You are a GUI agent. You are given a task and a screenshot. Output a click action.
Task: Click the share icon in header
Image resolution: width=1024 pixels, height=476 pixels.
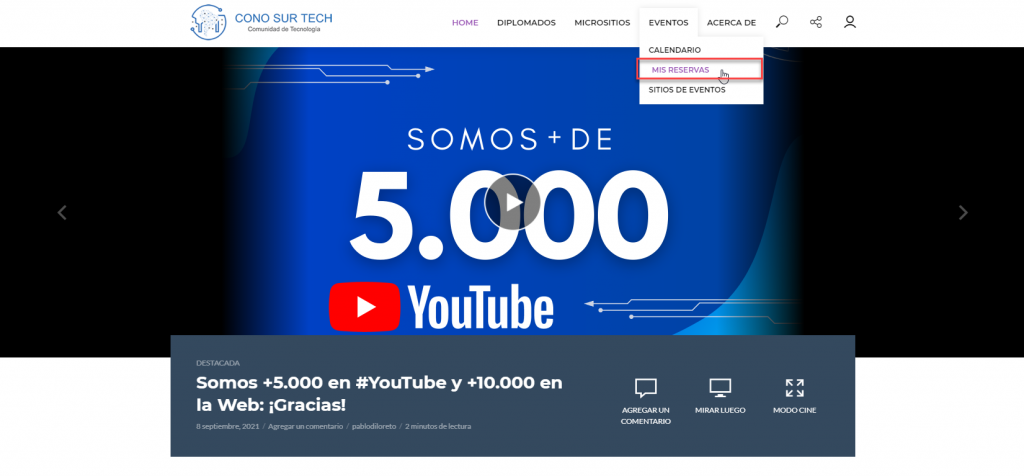[x=816, y=22]
